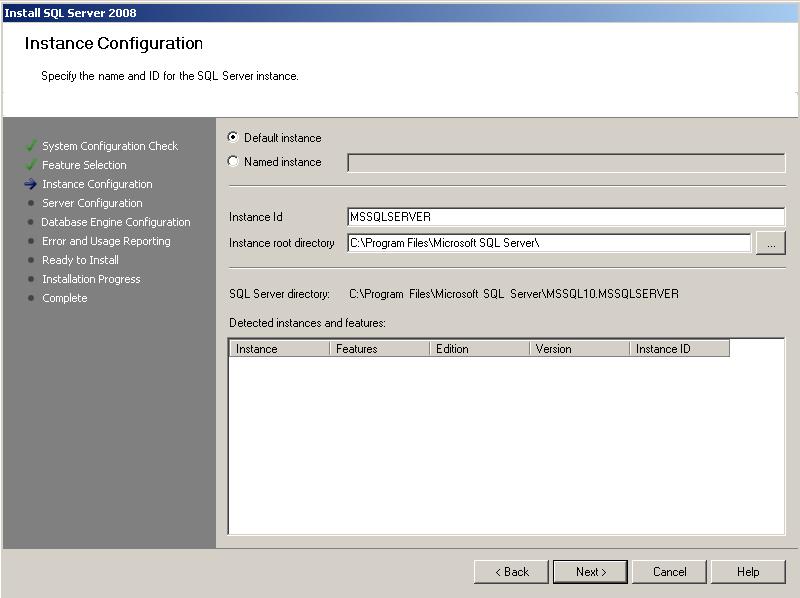Select the Named instance radio button
The image size is (800, 598).
233,161
